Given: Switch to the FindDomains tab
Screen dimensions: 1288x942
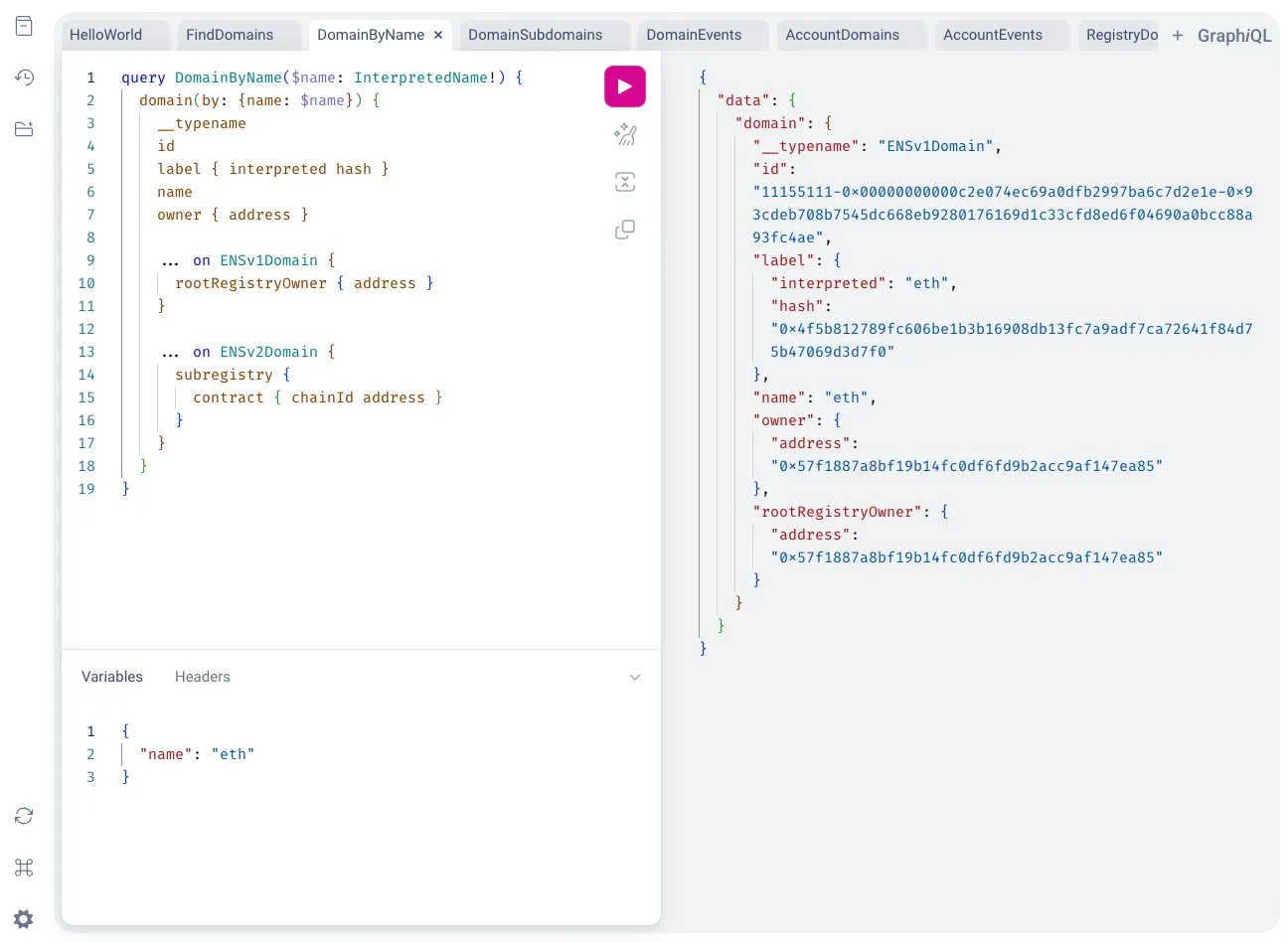Looking at the screenshot, I should 230,35.
